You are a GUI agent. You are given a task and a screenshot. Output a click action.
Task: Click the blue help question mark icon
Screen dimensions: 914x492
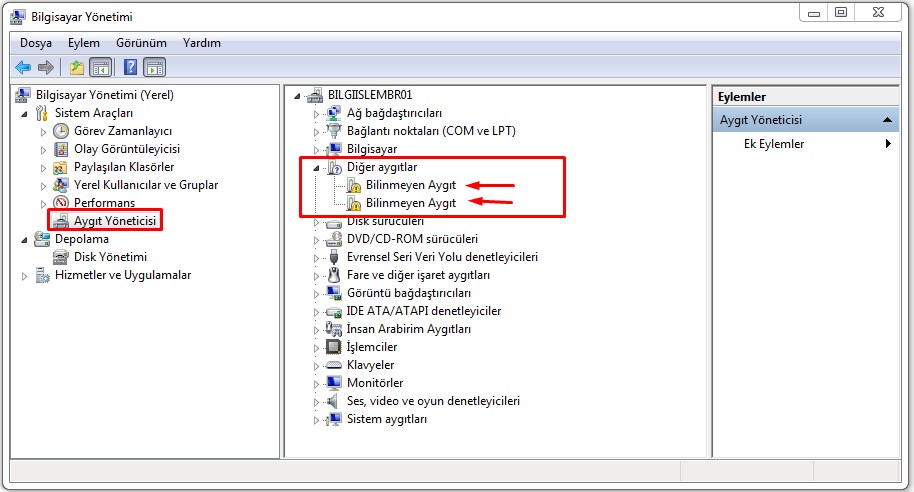(x=130, y=67)
